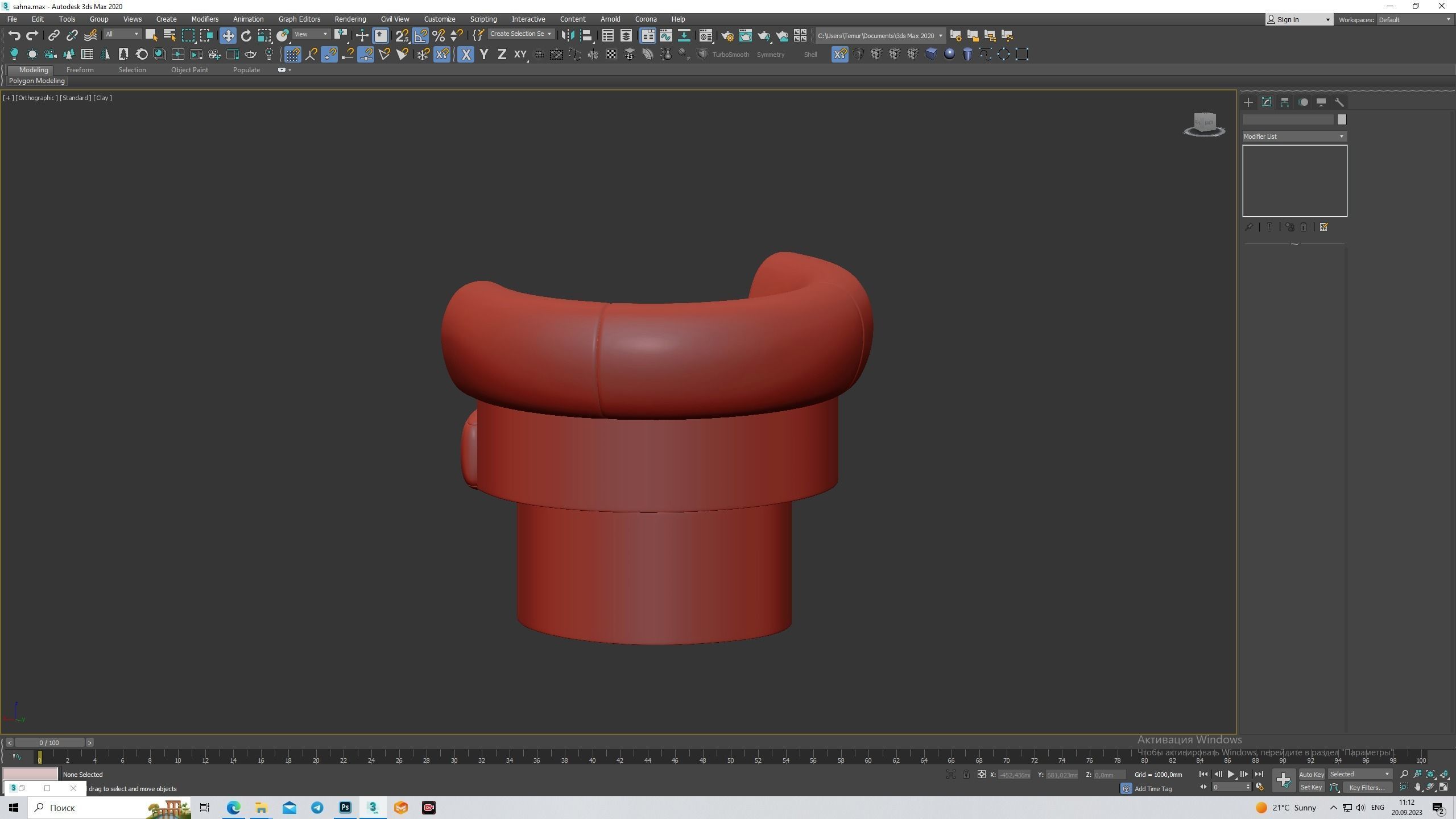Viewport: 1456px width, 819px height.
Task: Toggle Angle Snap on or off
Action: 420,35
